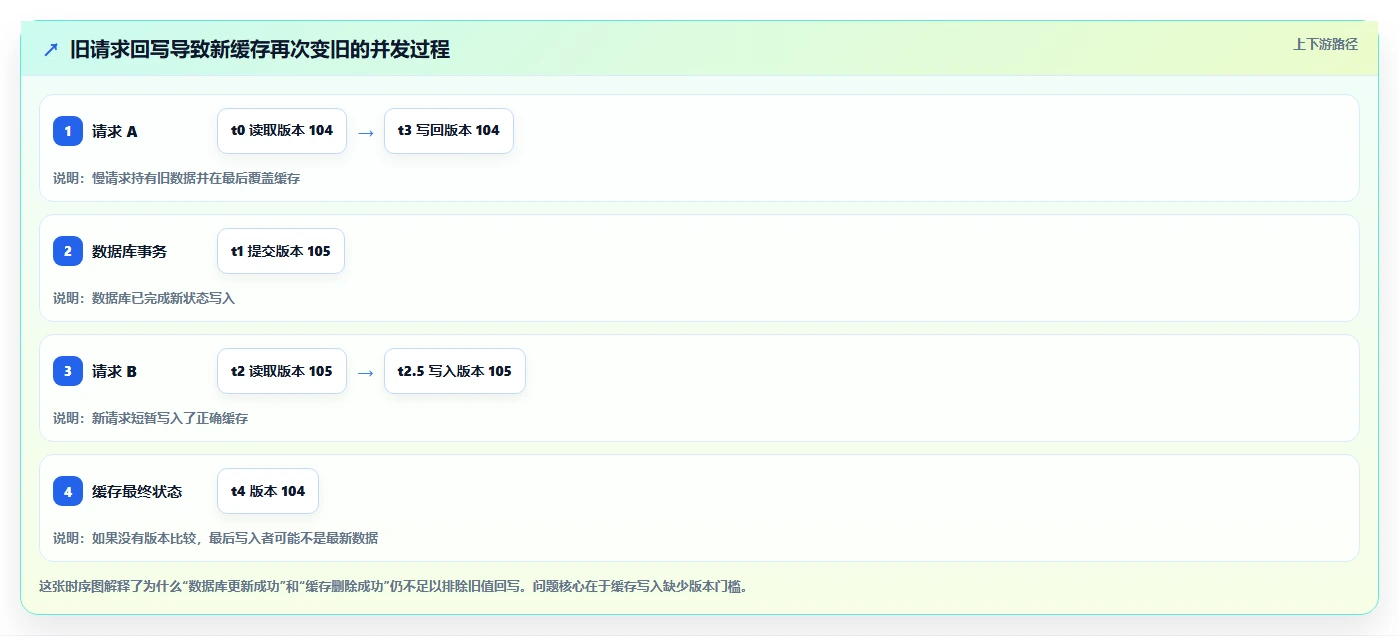Click the t2 读取版本 105 chip
This screenshot has width=1399, height=636.
[x=282, y=371]
